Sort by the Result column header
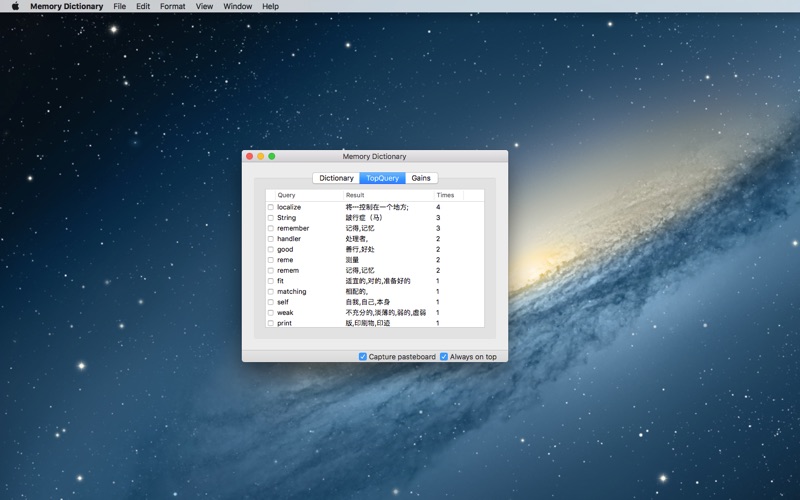800x500 pixels. click(x=389, y=195)
